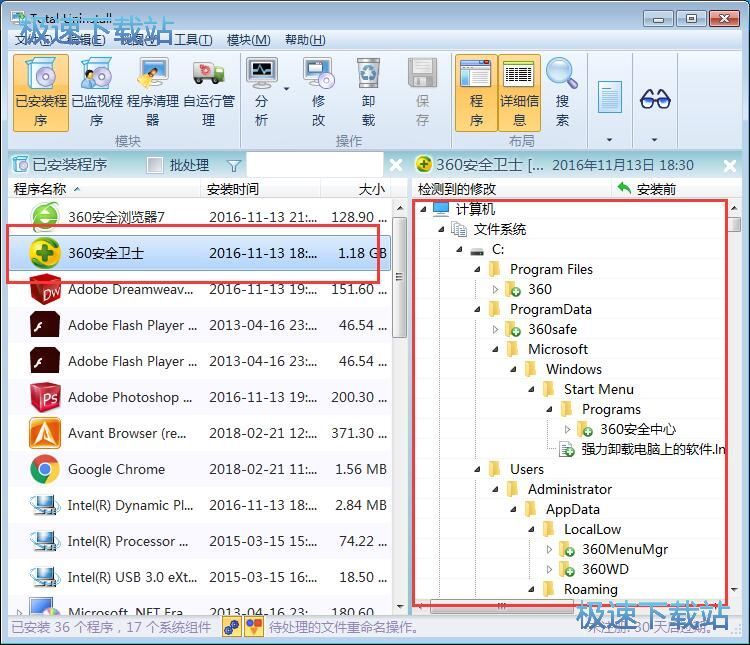Expand the 360 folder under Program Files
This screenshot has height=645, width=750.
pos(496,289)
